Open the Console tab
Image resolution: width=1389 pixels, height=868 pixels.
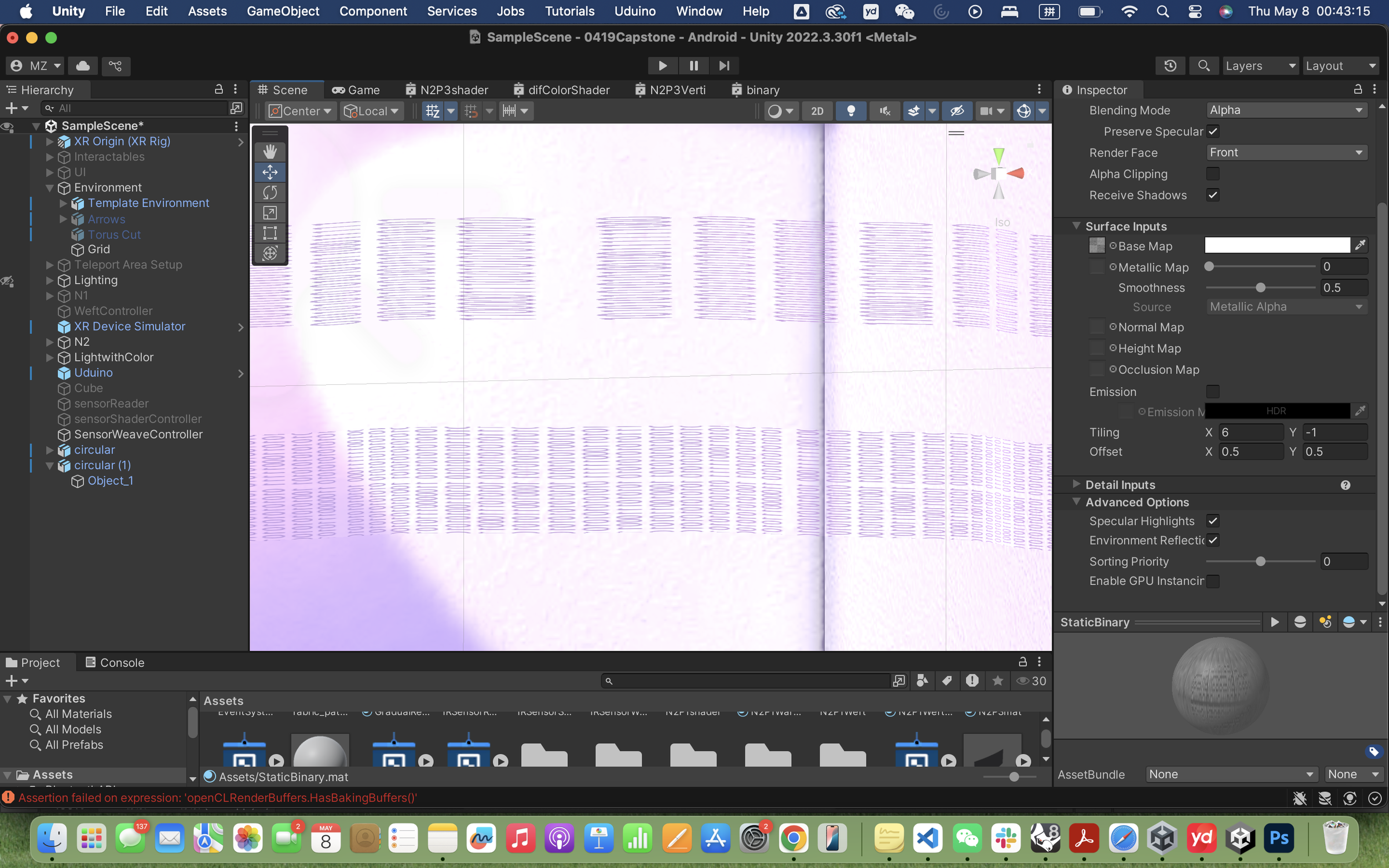pos(114,663)
